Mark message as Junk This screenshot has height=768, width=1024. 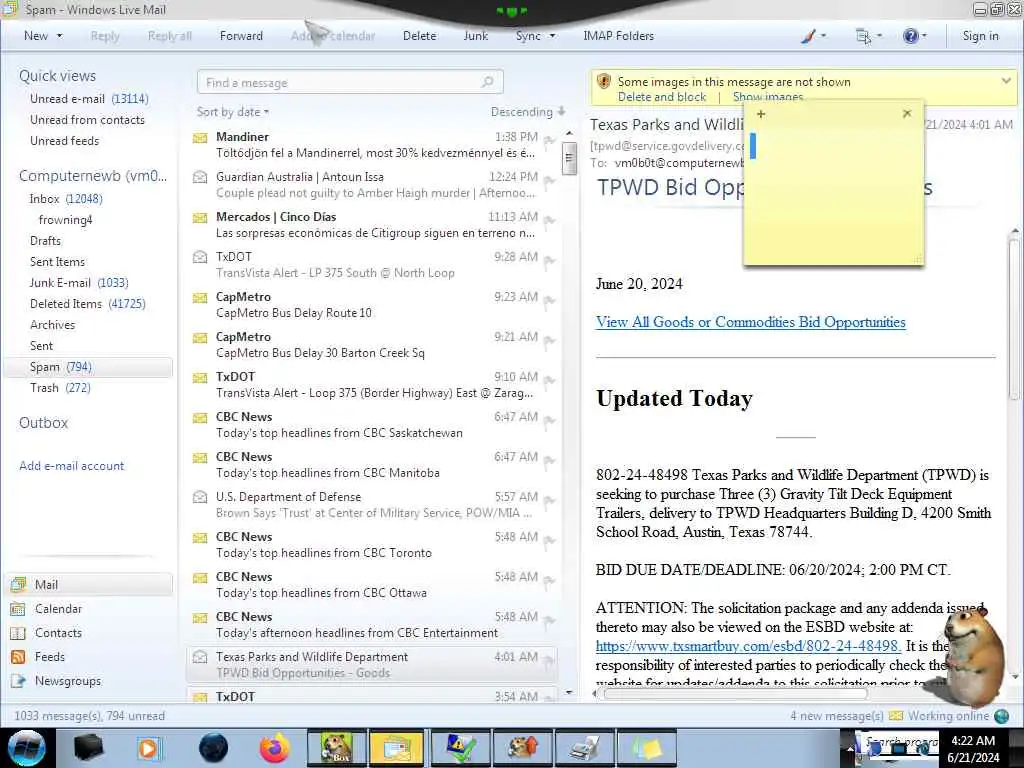click(x=475, y=36)
